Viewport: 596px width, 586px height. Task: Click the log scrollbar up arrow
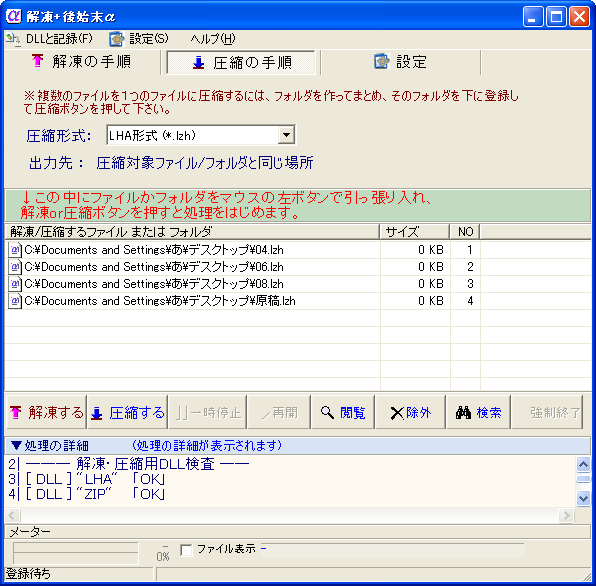(x=583, y=464)
